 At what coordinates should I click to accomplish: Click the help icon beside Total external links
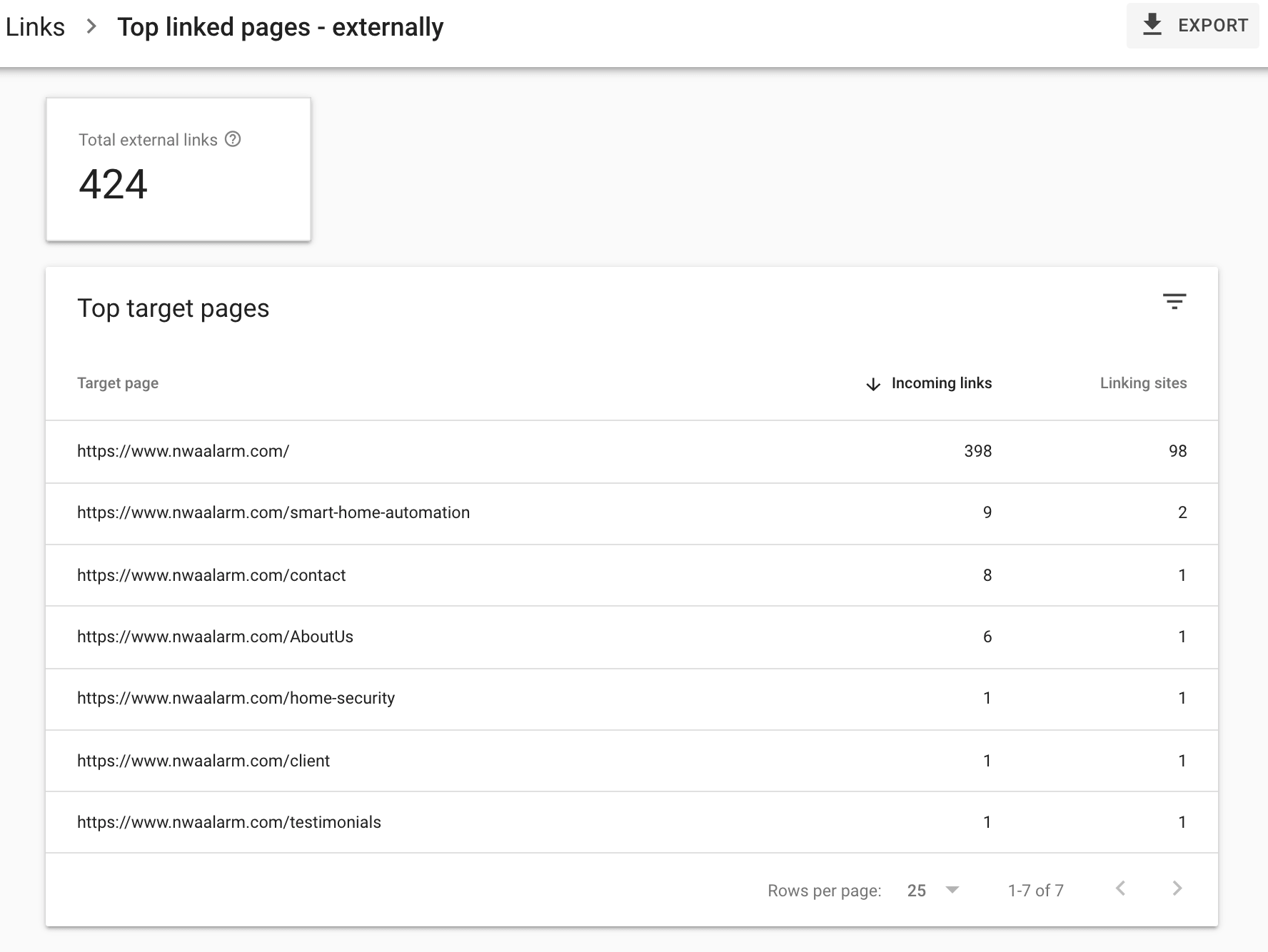(x=233, y=139)
